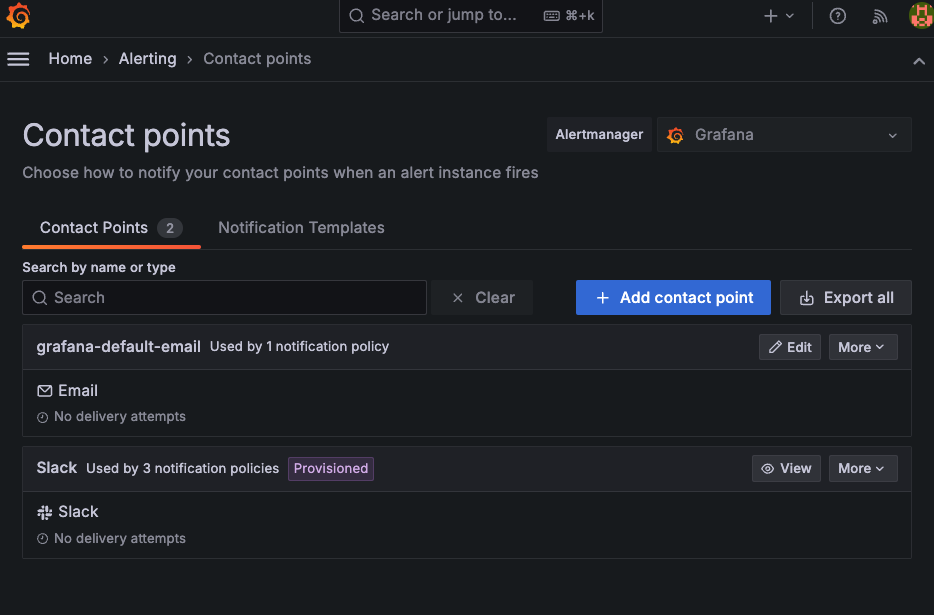Click the Contact Points count badge 2
Viewport: 934px width, 615px height.
[170, 228]
